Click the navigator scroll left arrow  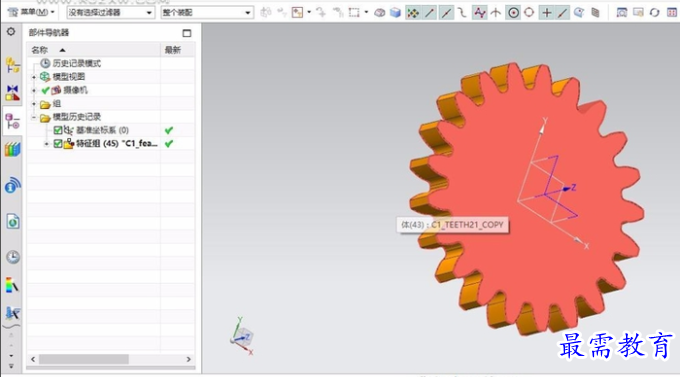33,359
